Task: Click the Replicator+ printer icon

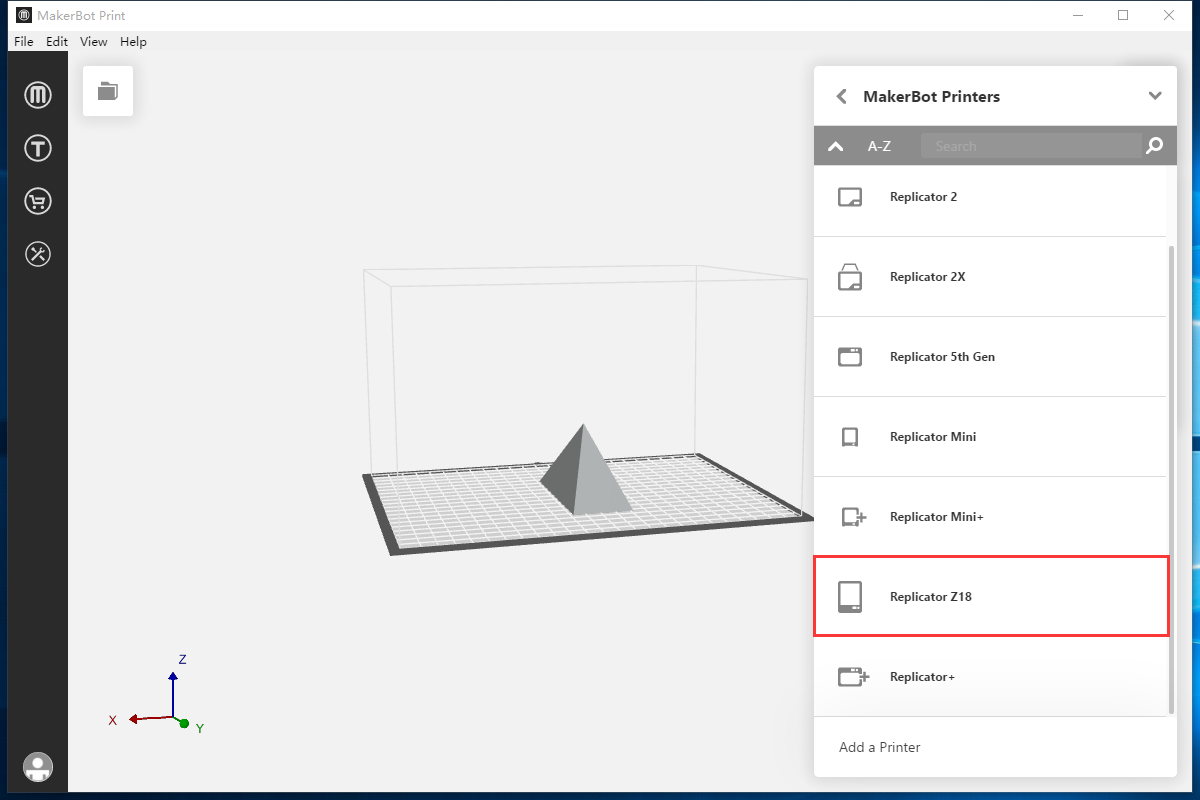Action: 853,677
